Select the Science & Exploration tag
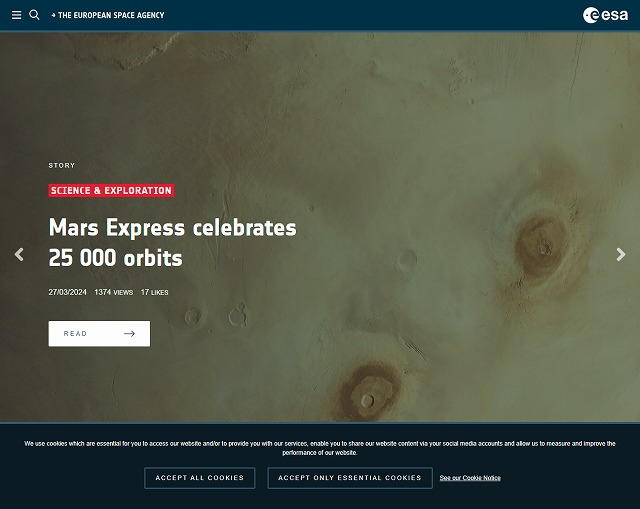The image size is (640, 509). (111, 191)
